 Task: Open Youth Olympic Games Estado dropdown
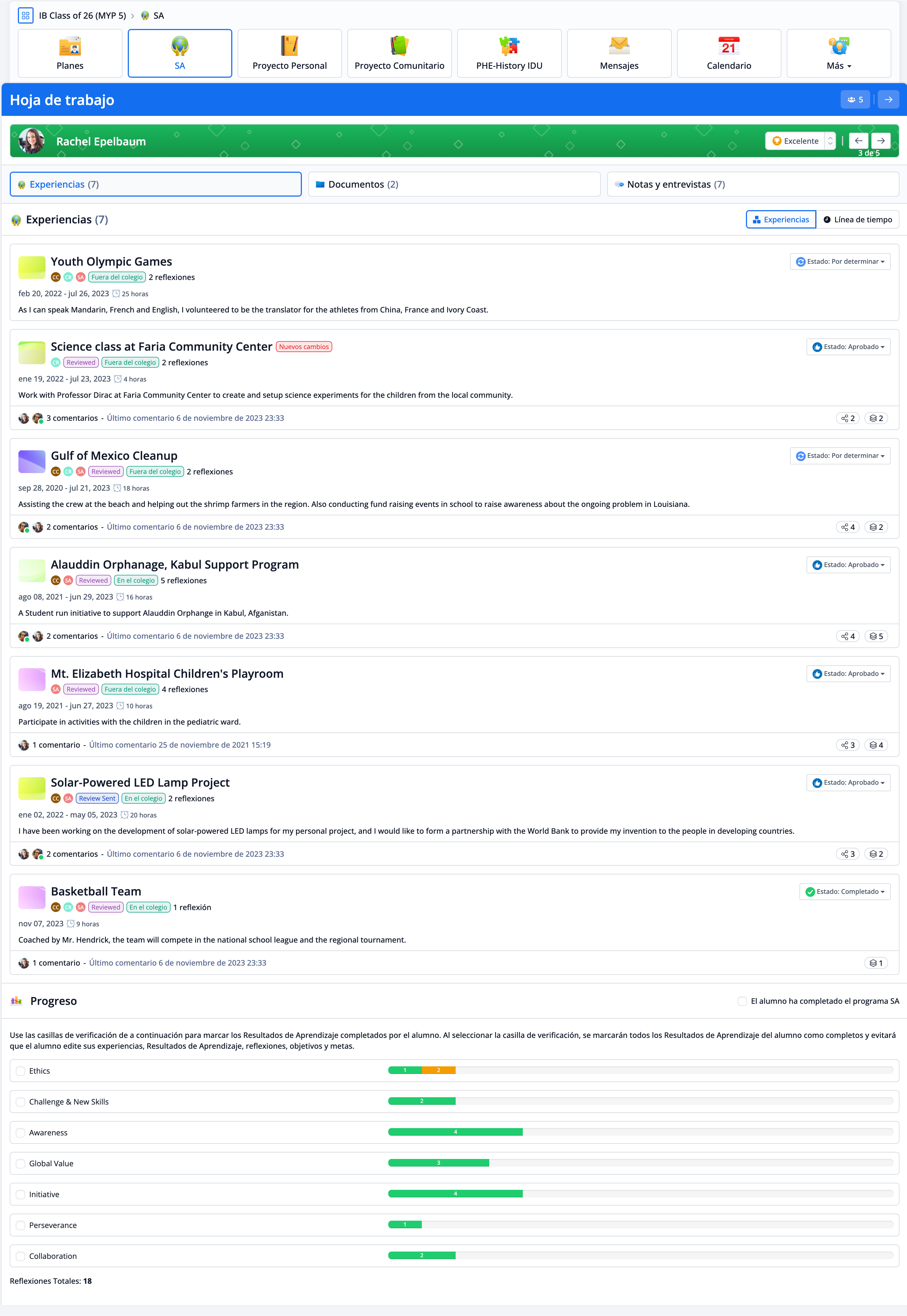(840, 261)
